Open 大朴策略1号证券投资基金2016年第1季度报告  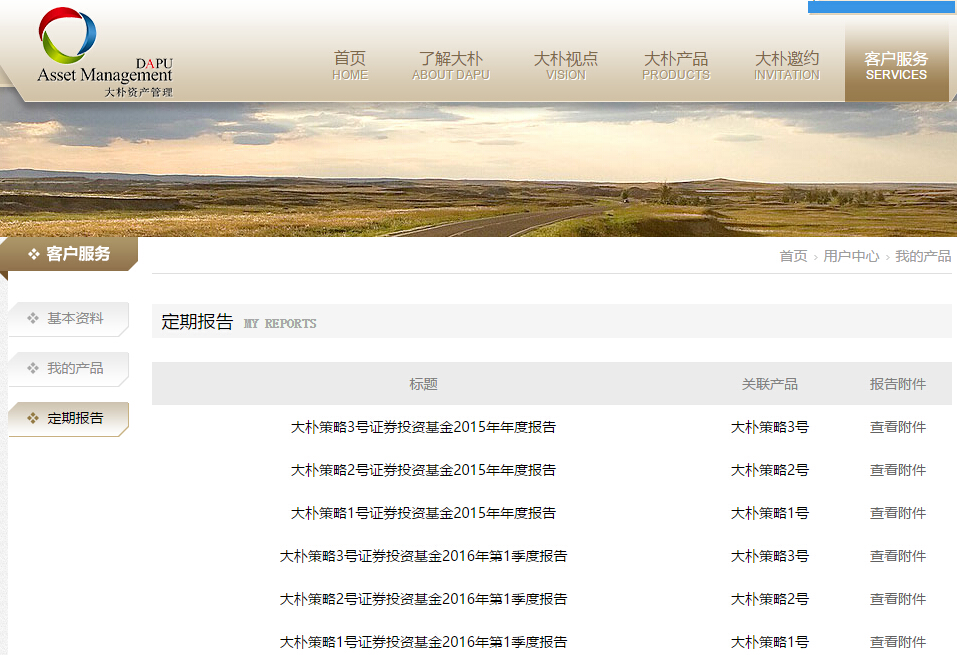click(x=424, y=642)
